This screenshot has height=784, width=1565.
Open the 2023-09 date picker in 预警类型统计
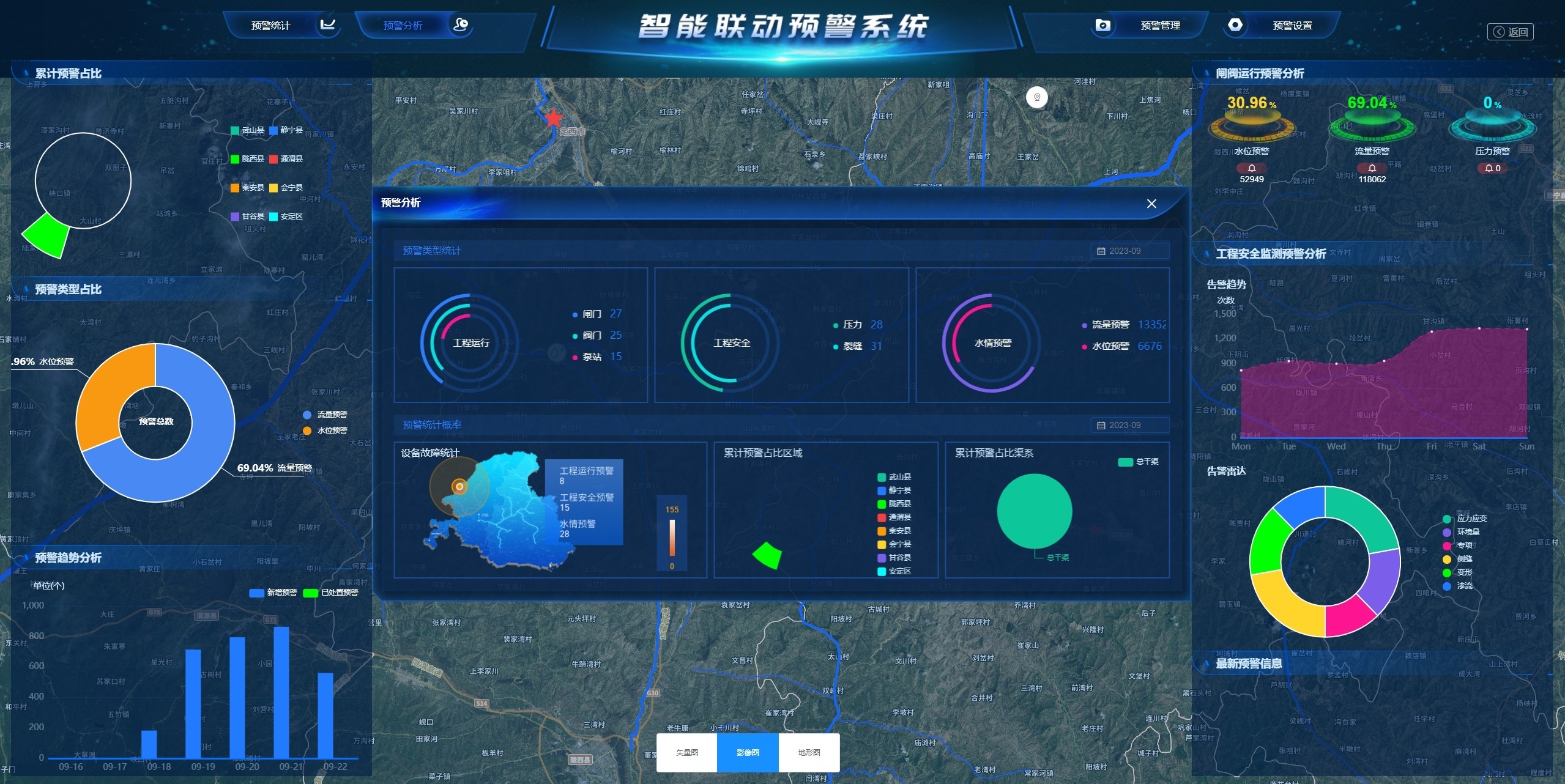(1128, 250)
